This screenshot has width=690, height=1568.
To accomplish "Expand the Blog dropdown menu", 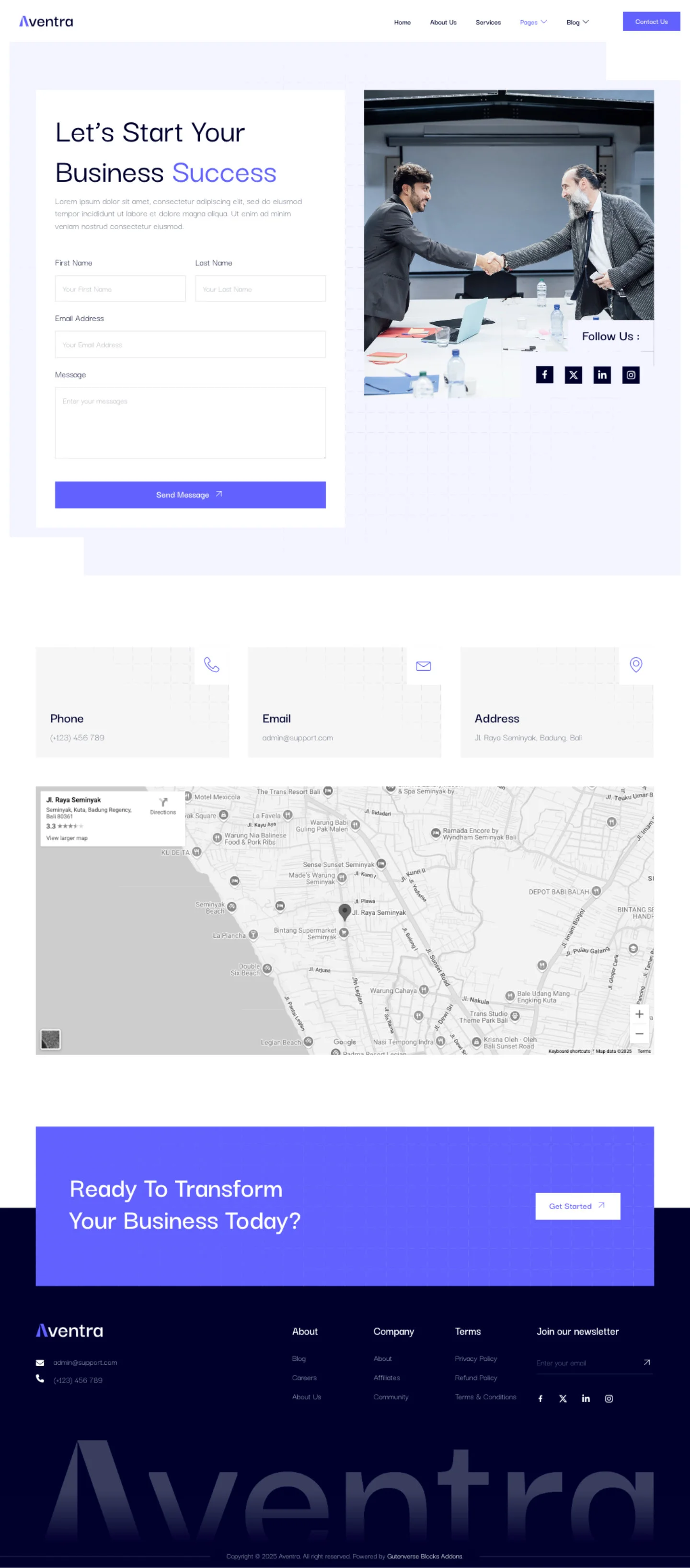I will click(577, 23).
